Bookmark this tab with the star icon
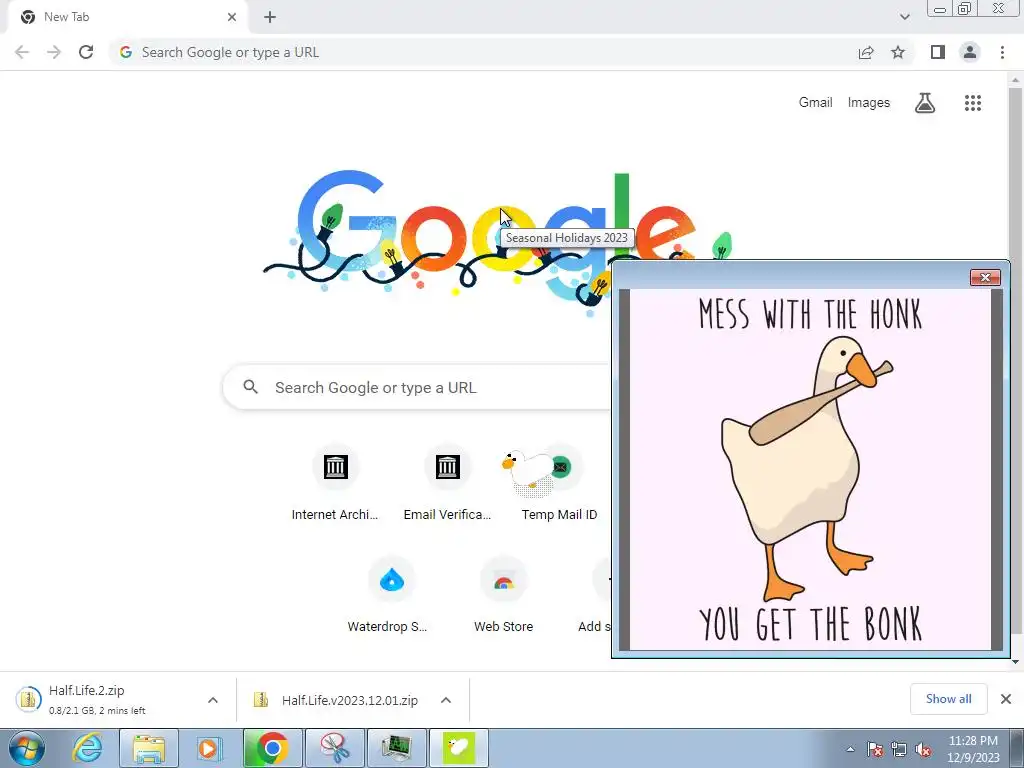This screenshot has width=1024, height=768. 898,52
